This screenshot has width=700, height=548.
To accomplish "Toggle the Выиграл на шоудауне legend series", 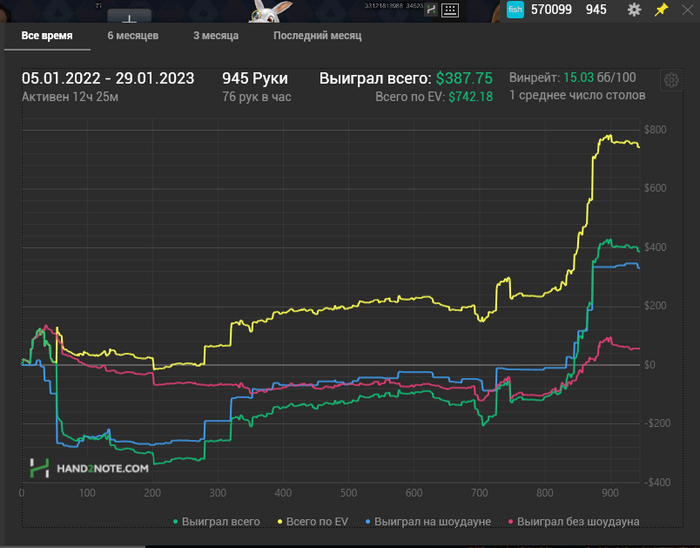I will pos(428,521).
